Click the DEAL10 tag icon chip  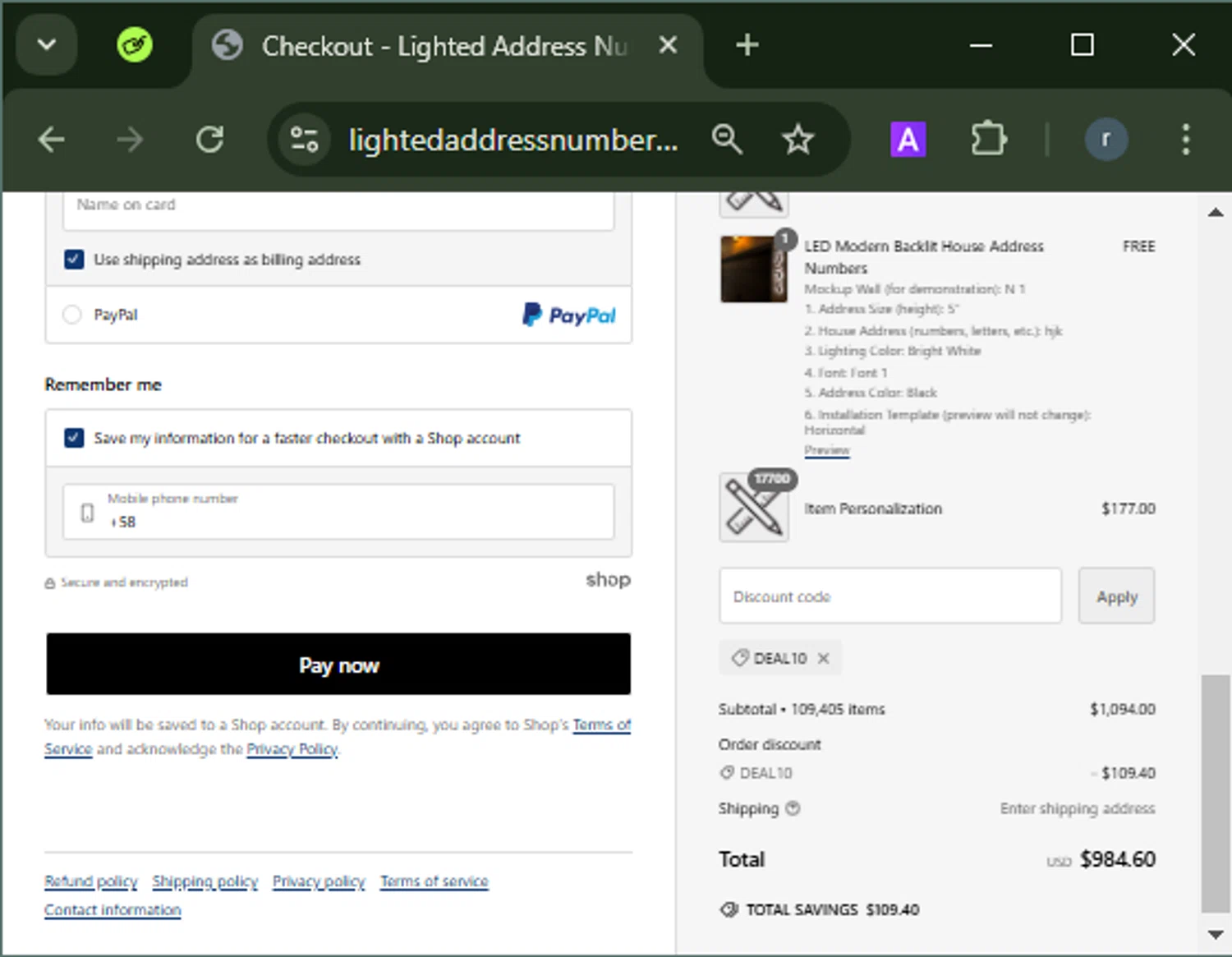pyautogui.click(x=740, y=658)
